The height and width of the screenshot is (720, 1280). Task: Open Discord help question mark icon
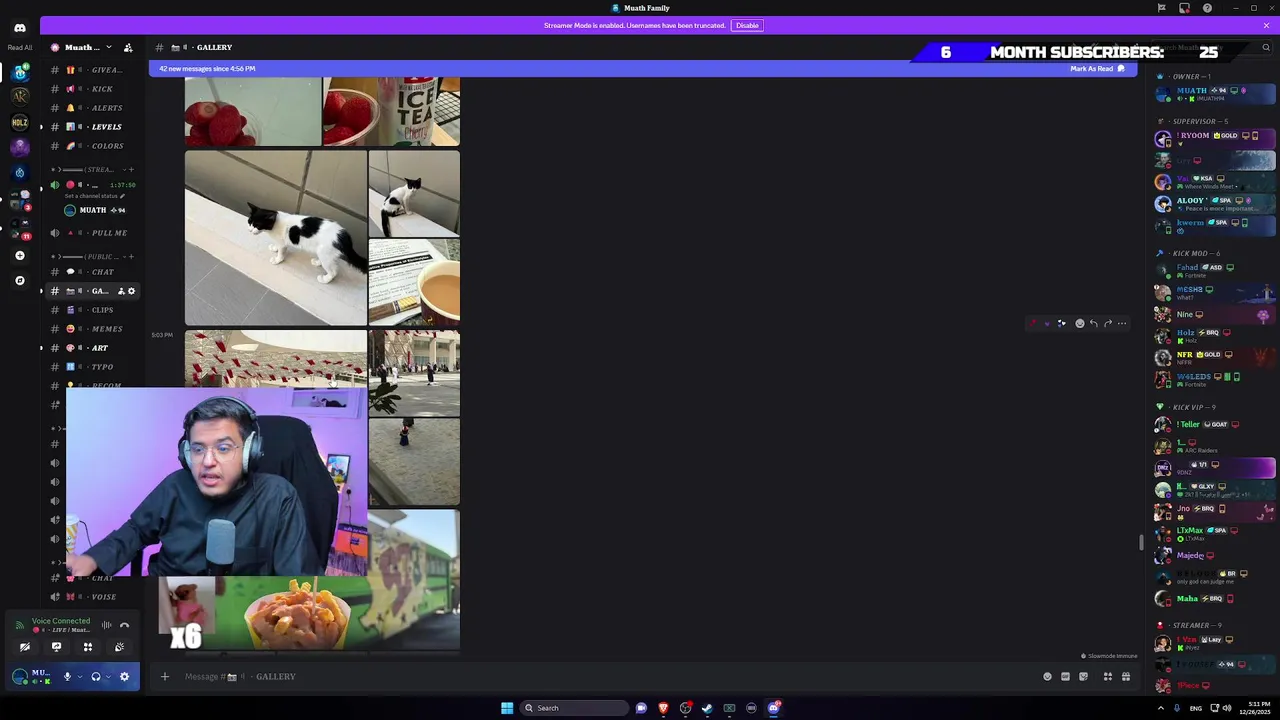click(x=1207, y=8)
